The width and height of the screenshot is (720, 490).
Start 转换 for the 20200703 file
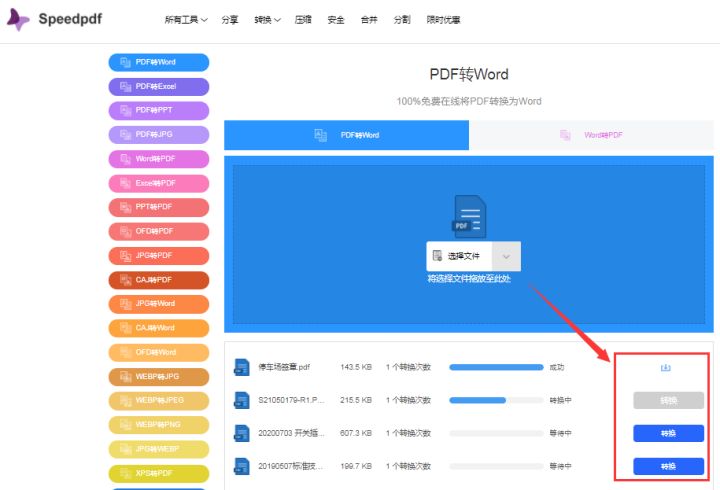[x=669, y=434]
